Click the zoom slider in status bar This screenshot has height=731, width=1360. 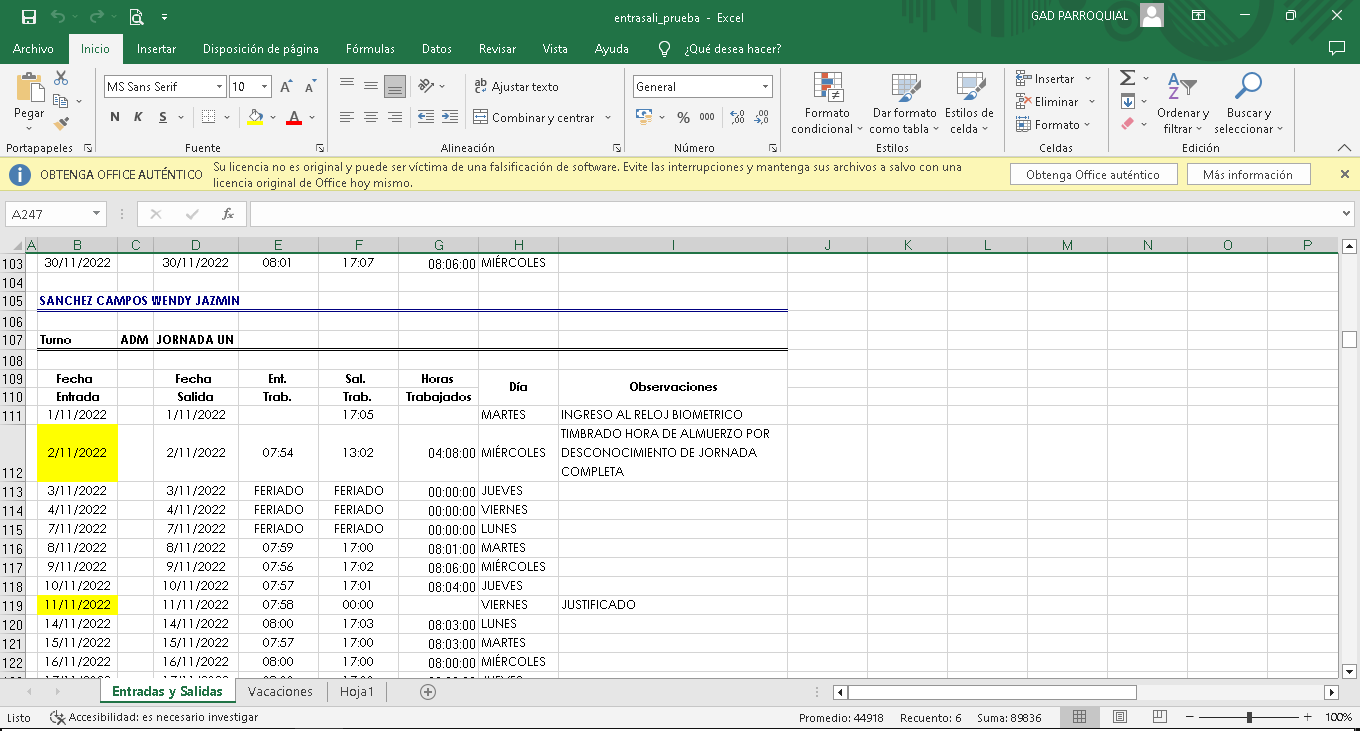point(1249,717)
